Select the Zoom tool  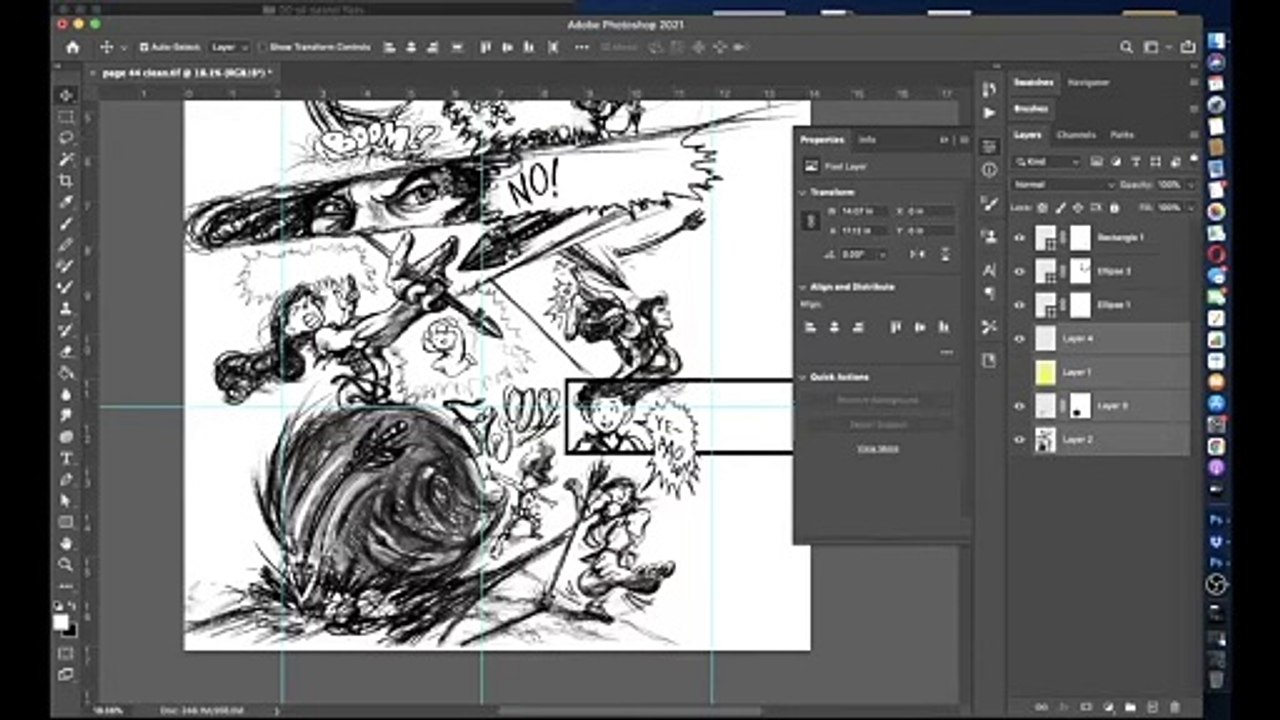[66, 564]
